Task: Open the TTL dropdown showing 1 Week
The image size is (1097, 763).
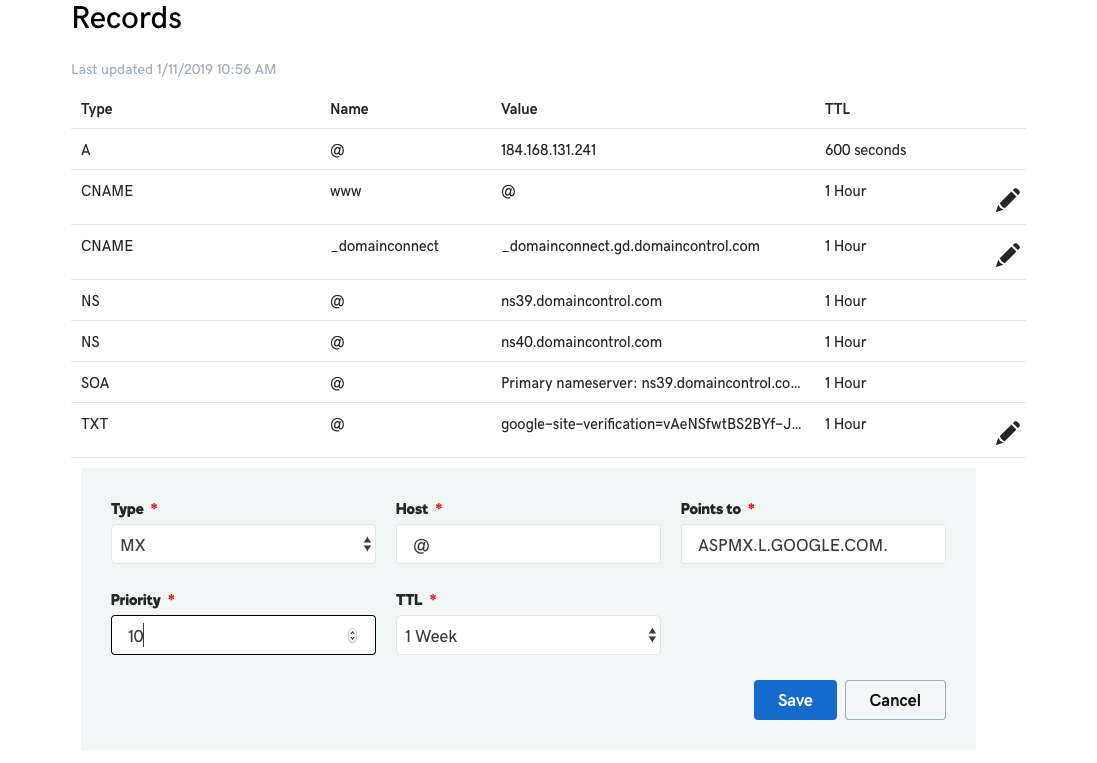Action: click(528, 635)
